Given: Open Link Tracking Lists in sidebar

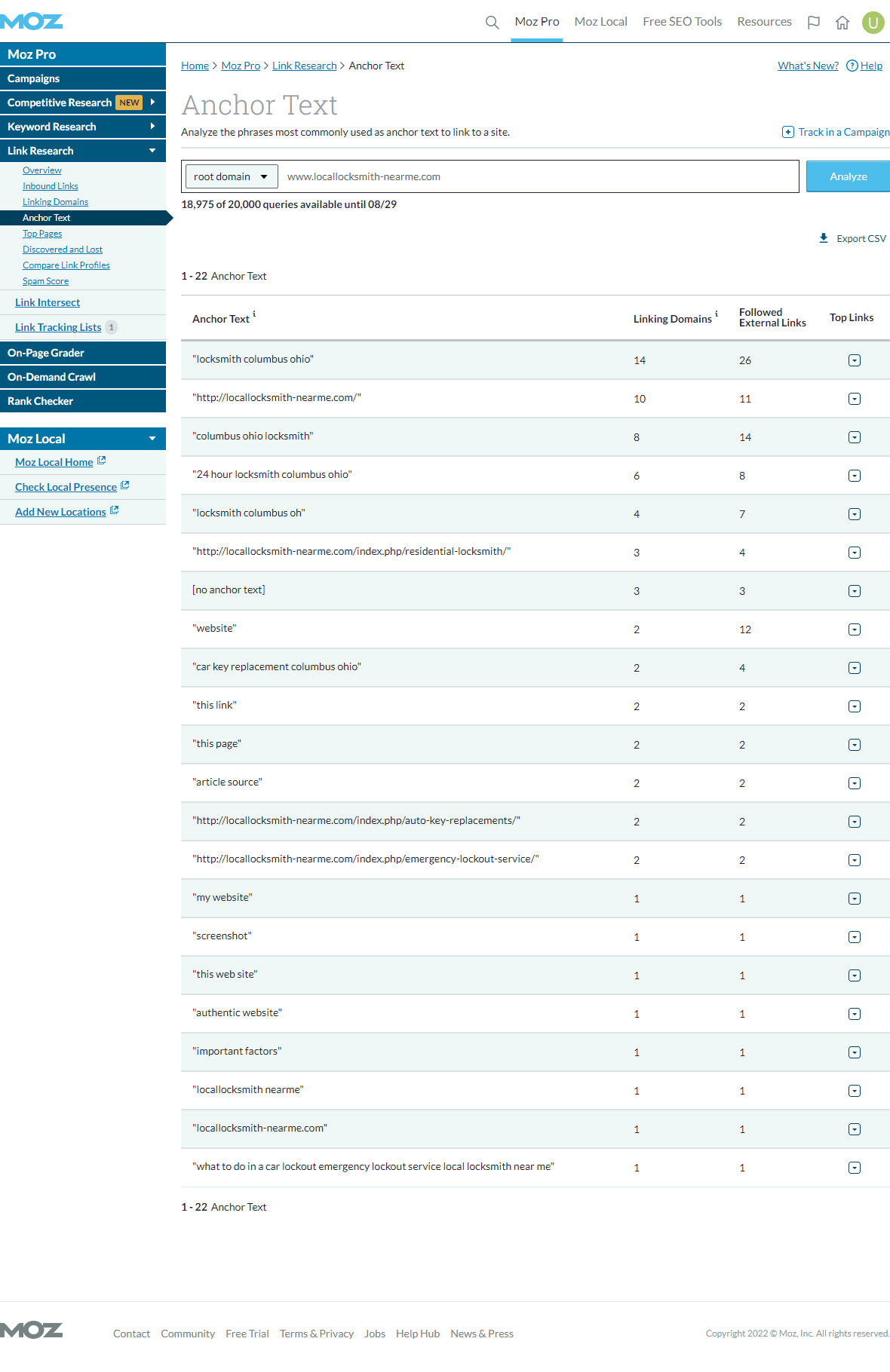Looking at the screenshot, I should tap(58, 327).
